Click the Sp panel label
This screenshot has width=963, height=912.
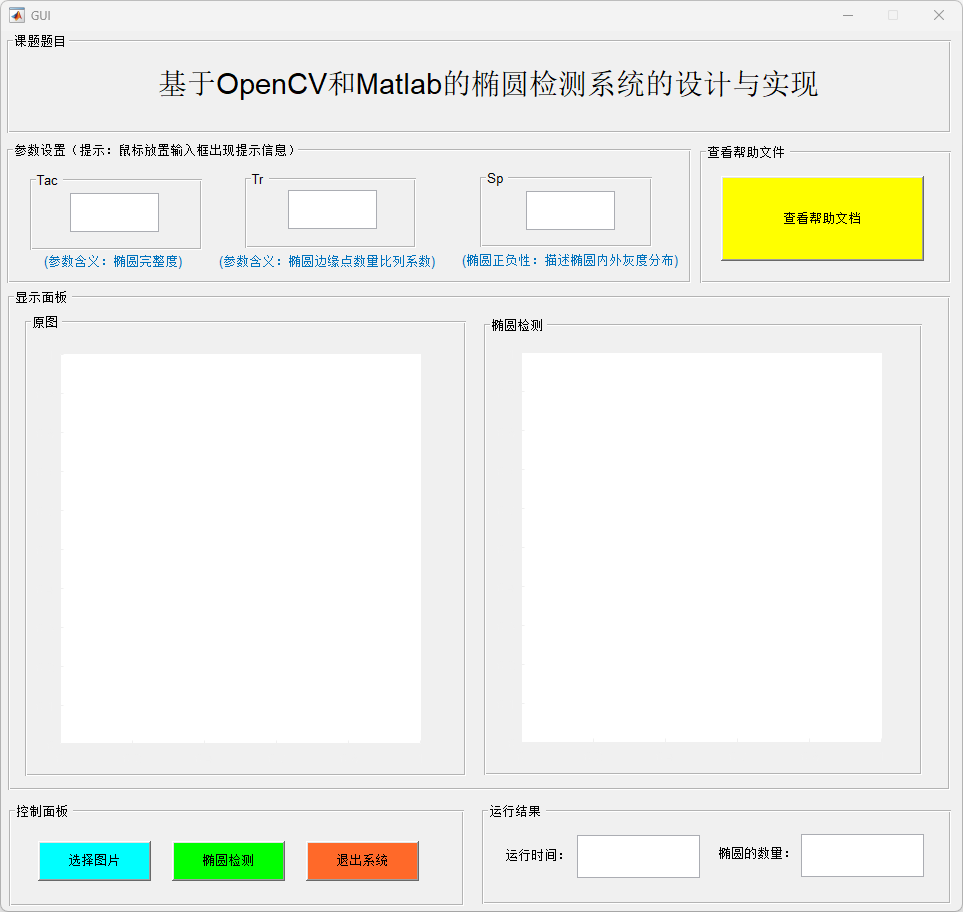coord(495,179)
